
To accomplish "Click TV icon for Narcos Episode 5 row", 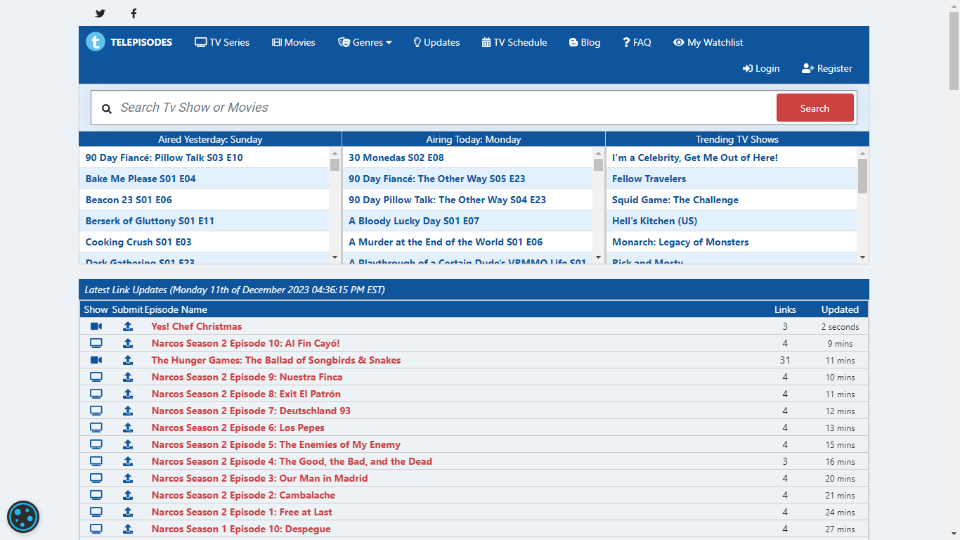I will pyautogui.click(x=96, y=444).
